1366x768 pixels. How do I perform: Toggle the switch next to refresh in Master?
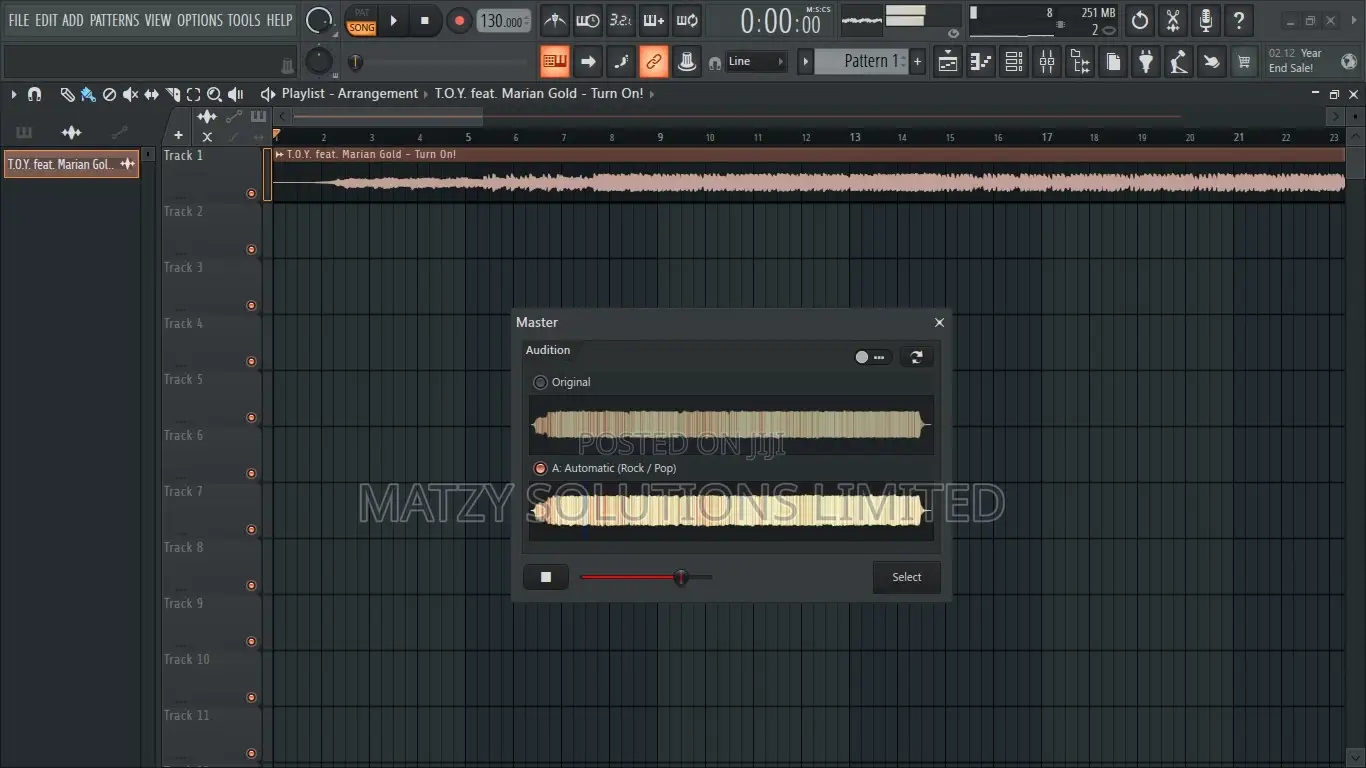click(x=872, y=357)
